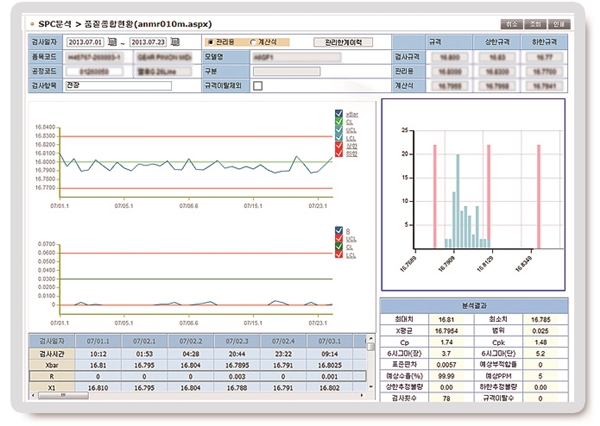Click the end date field 2013.07.23
This screenshot has height=426, width=600.
point(147,44)
